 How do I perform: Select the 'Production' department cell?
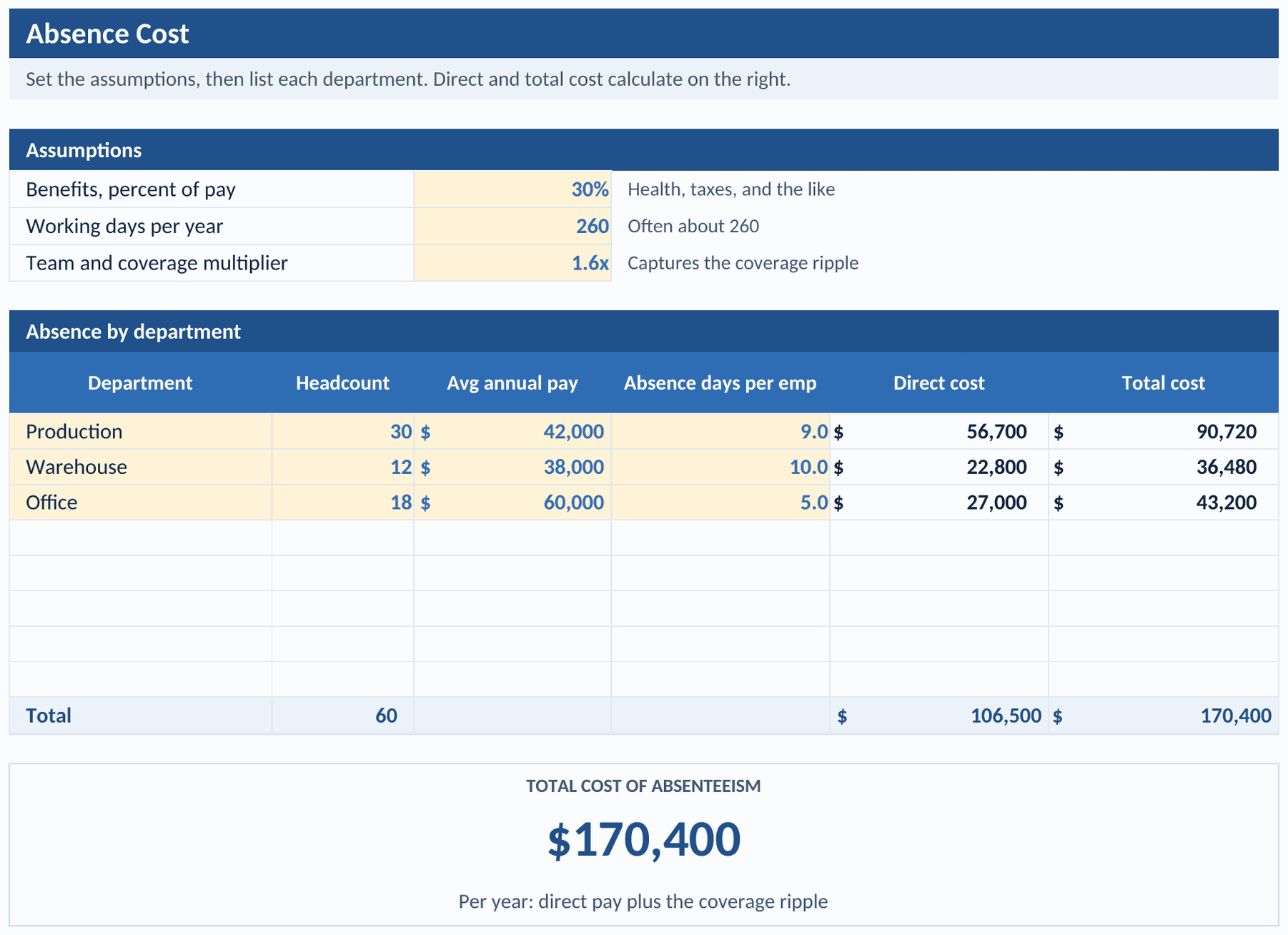141,432
